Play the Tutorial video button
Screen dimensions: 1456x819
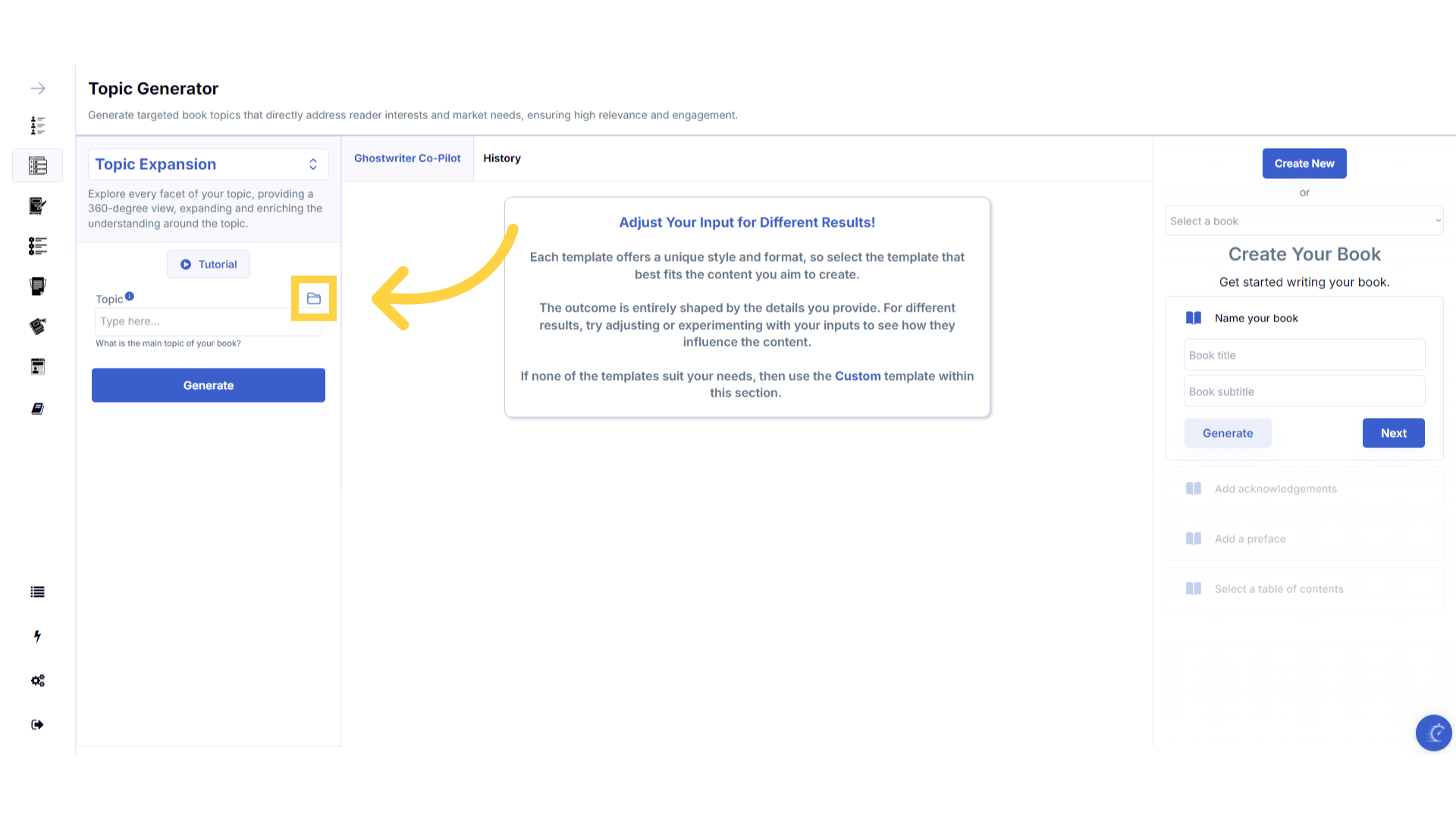(209, 265)
